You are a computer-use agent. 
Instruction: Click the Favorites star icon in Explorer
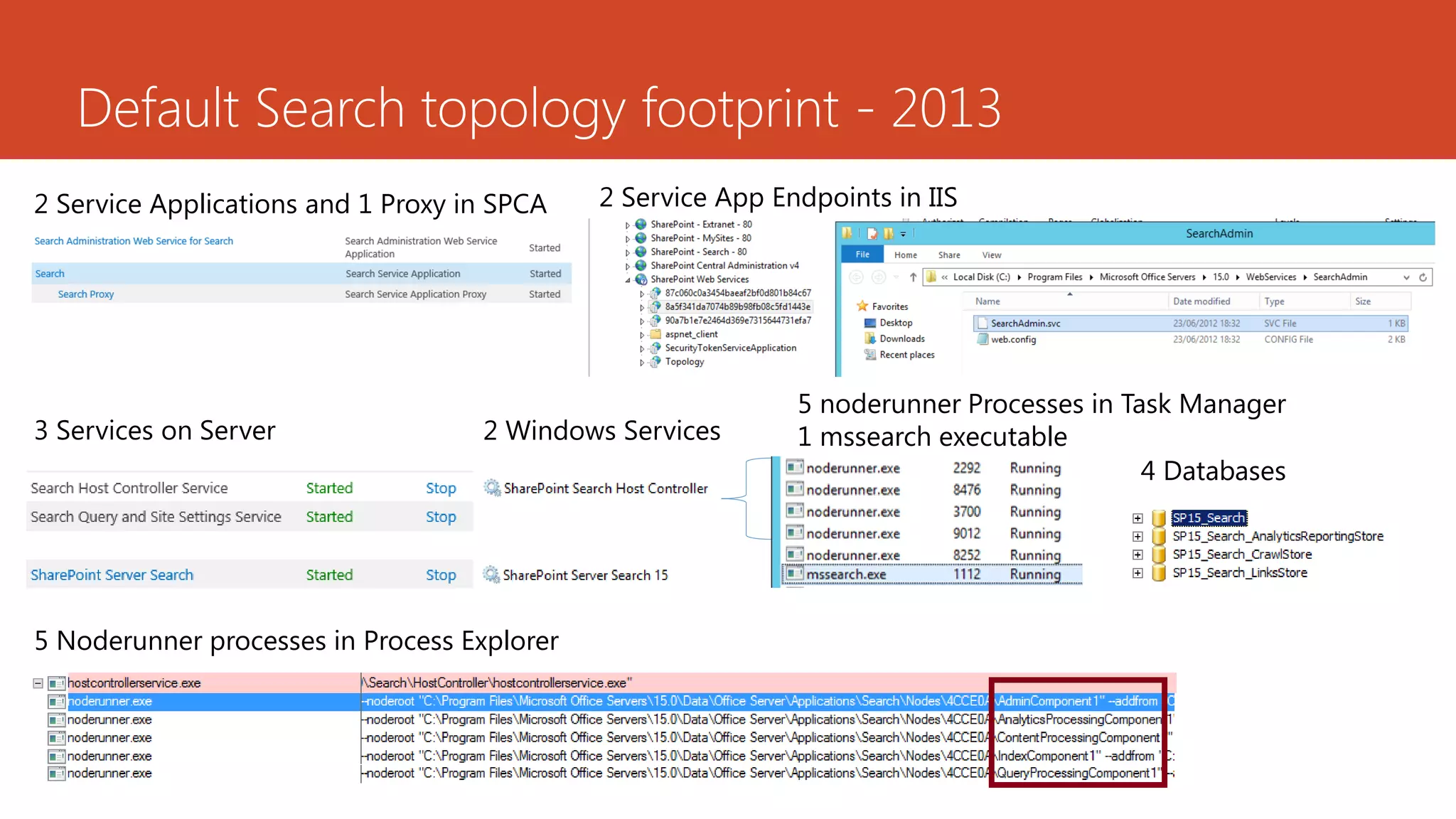862,306
